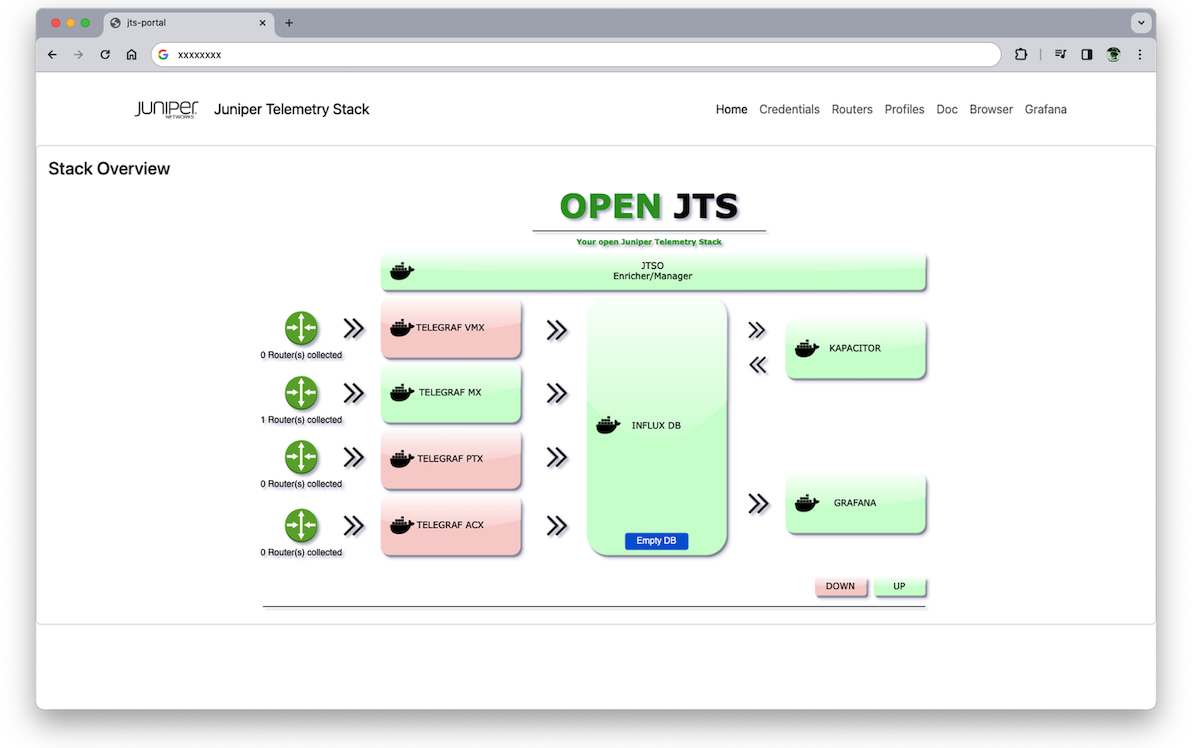Click the Docker icon in GRAFANA box
The width and height of the screenshot is (1200, 748).
point(807,503)
